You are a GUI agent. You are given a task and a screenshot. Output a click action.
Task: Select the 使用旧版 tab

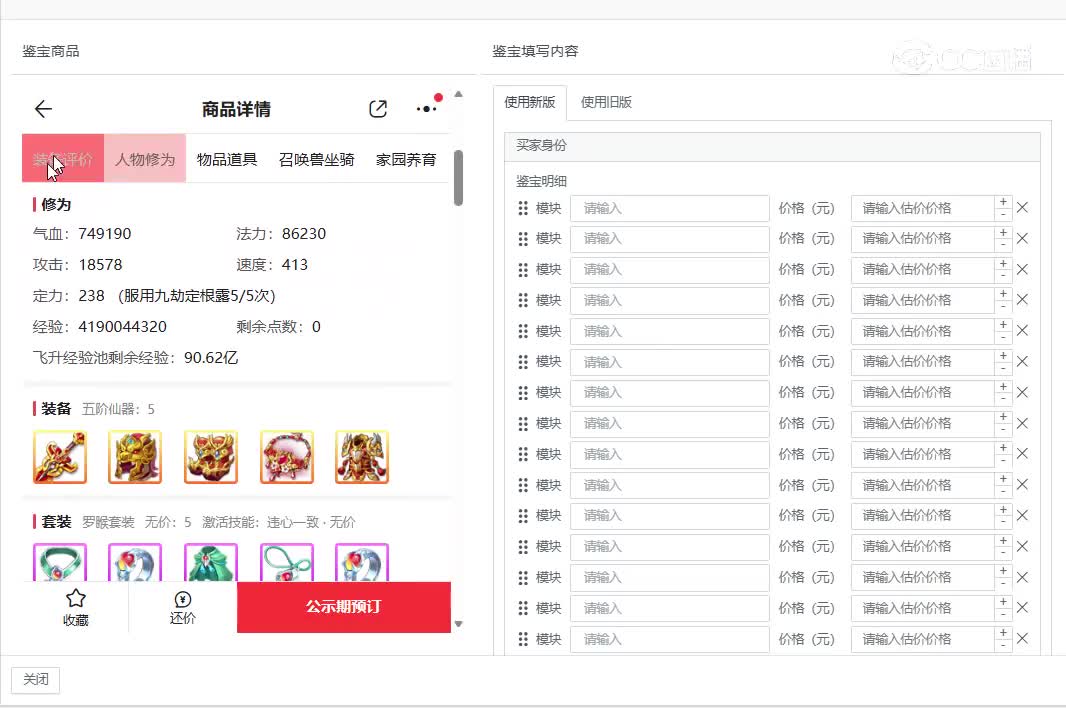click(606, 102)
